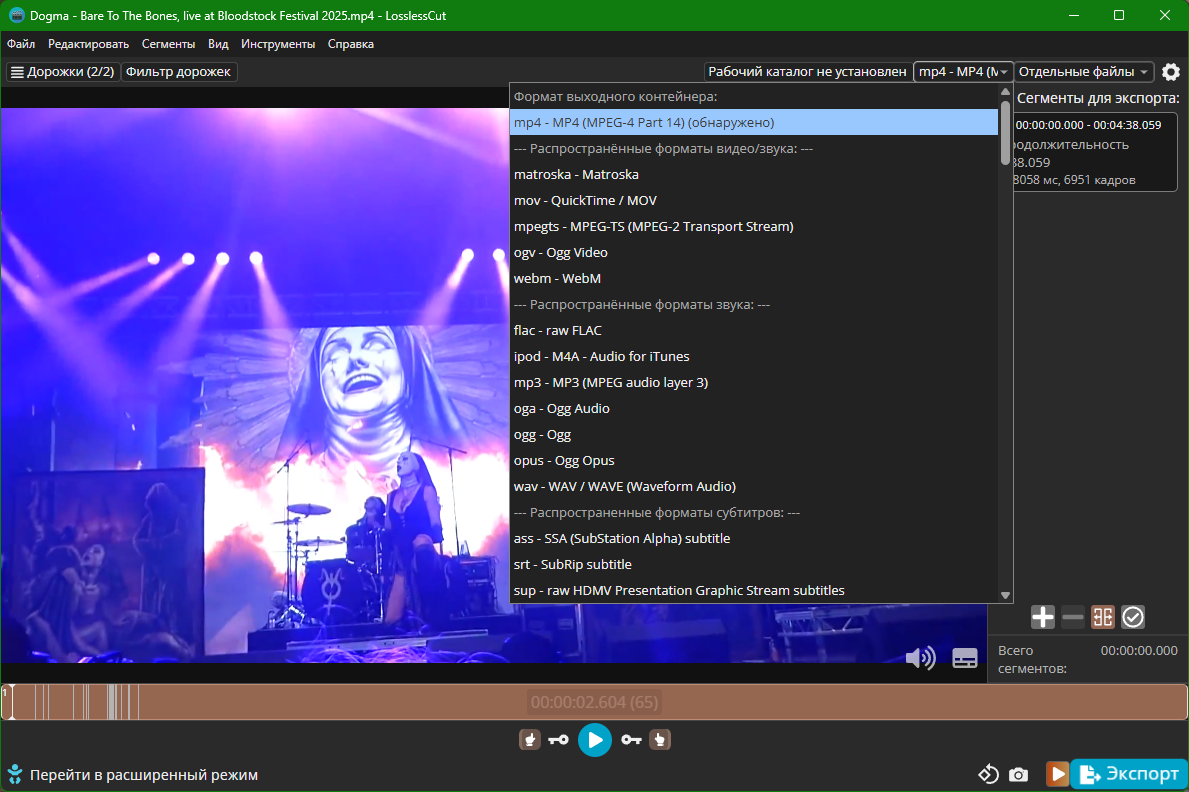This screenshot has height=792, width=1189.
Task: Open the Вид menu
Action: (x=218, y=44)
